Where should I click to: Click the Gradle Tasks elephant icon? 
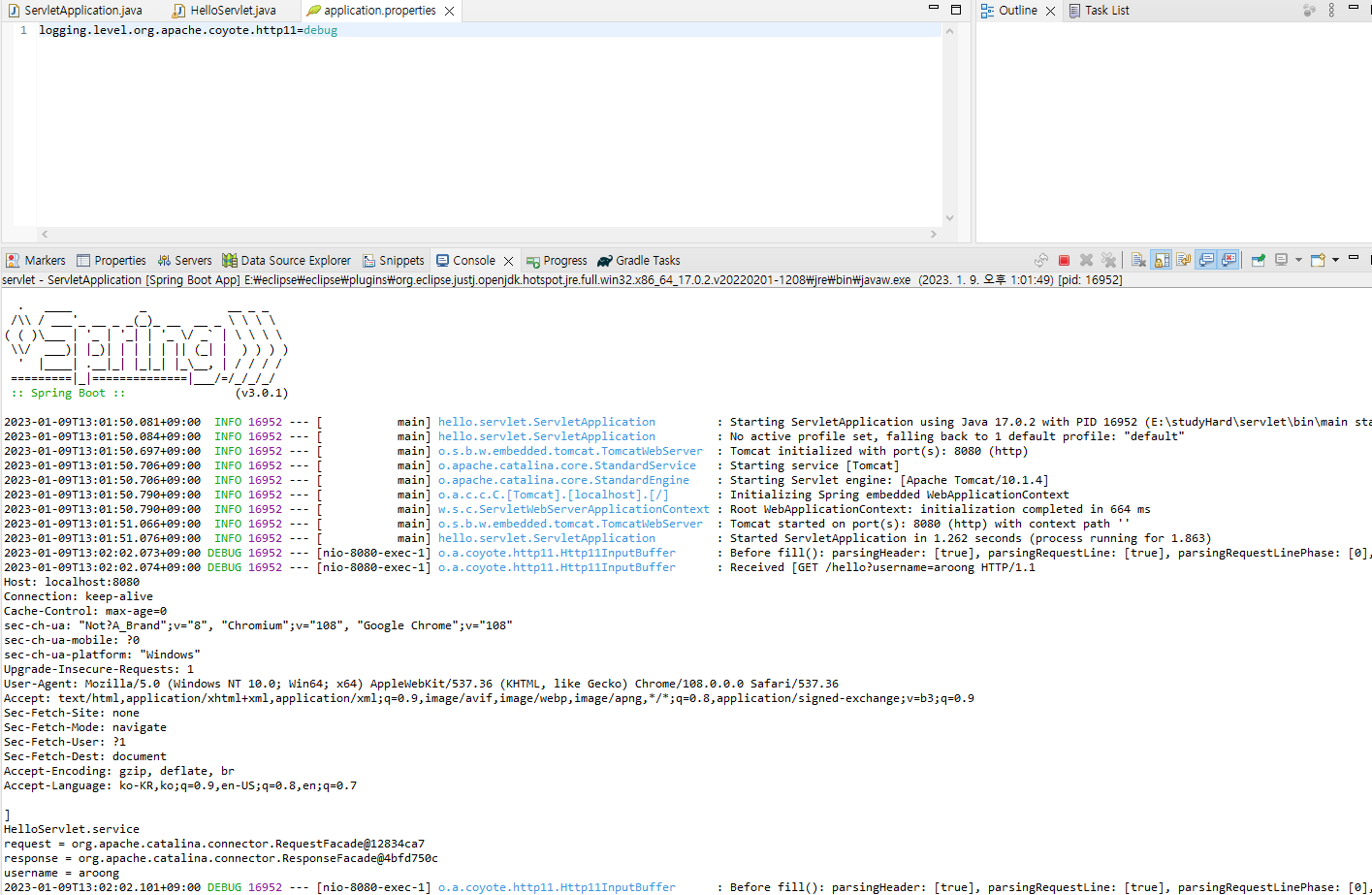pyautogui.click(x=605, y=261)
